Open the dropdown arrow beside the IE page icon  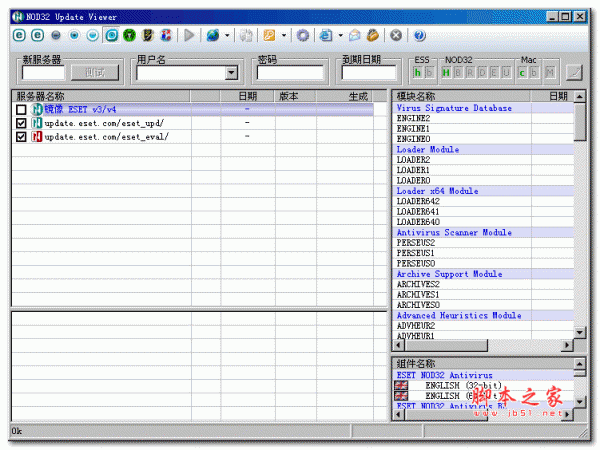(340, 36)
